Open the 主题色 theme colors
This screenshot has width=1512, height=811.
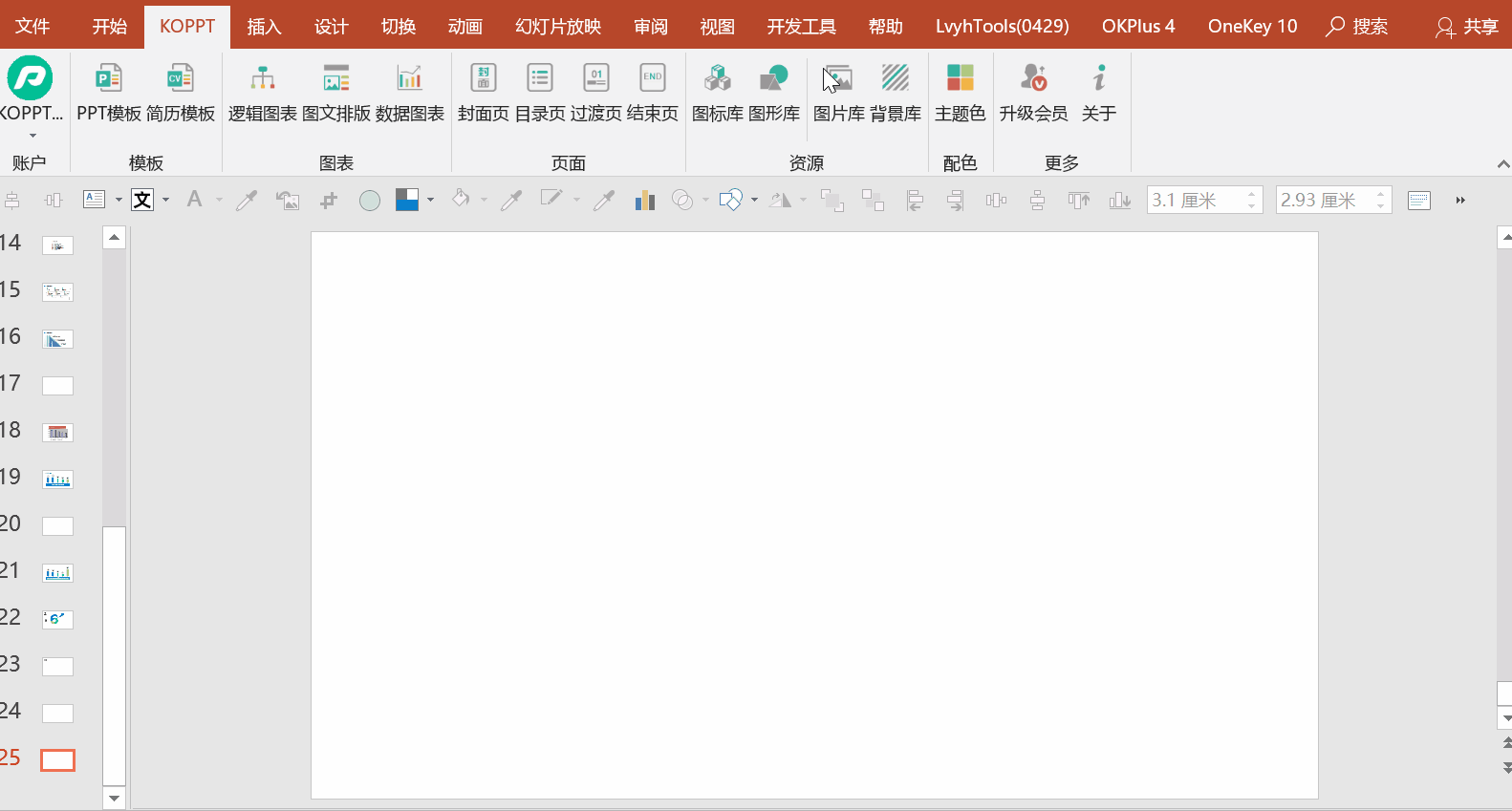[x=961, y=92]
